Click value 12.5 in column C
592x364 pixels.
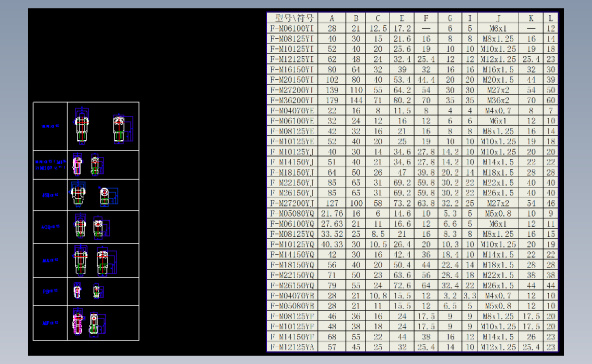(378, 28)
